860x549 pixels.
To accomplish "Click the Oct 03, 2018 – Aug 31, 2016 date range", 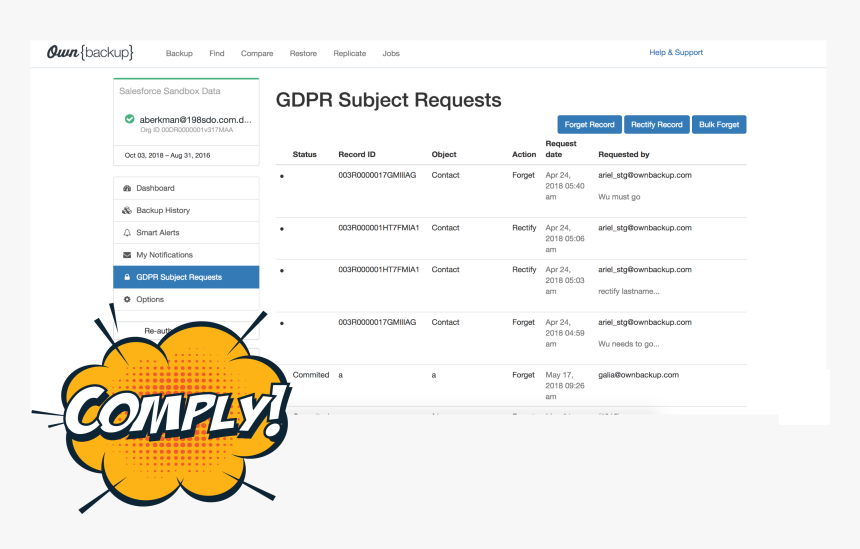I will coord(167,155).
